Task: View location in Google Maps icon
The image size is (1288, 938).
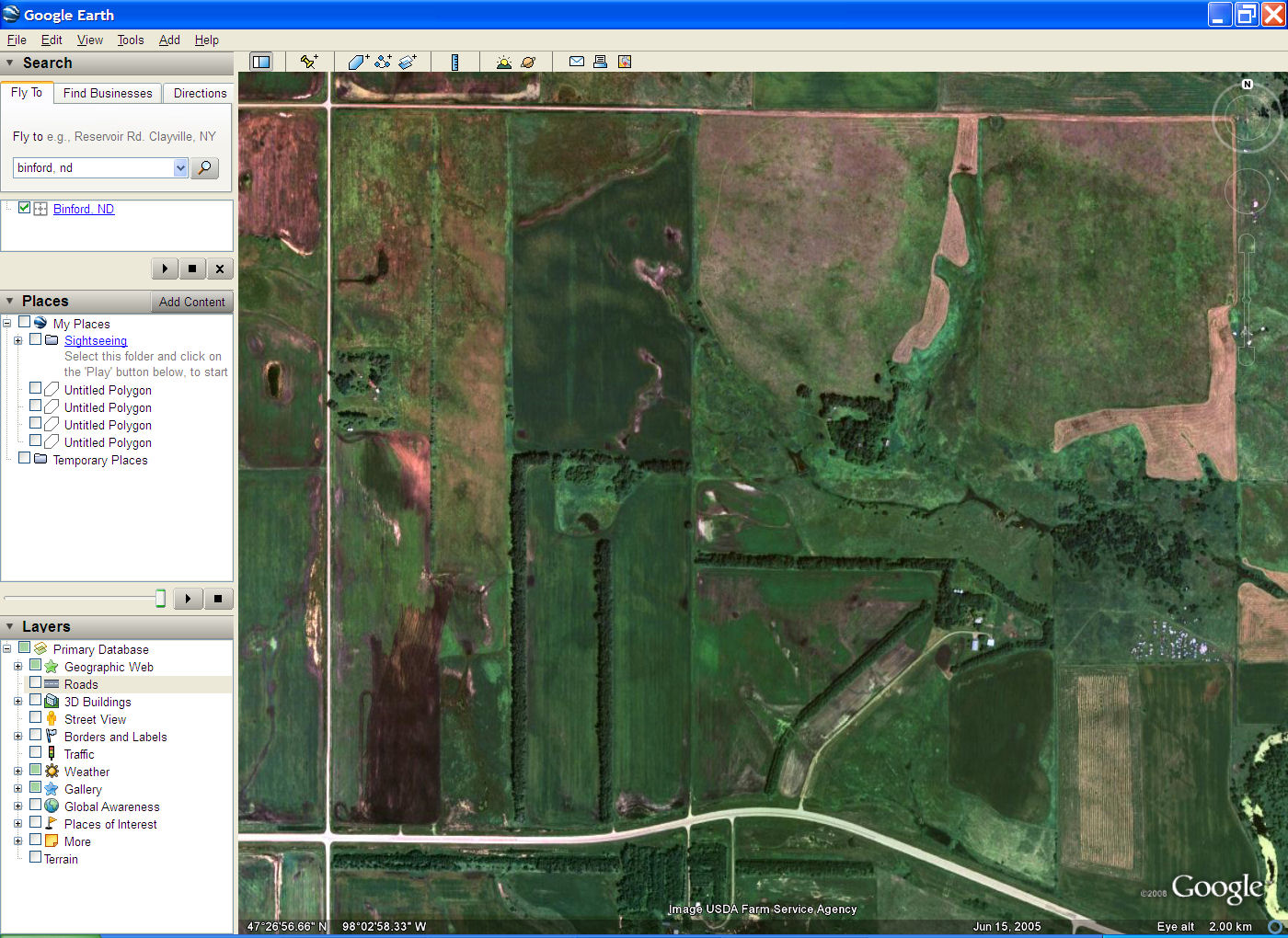Action: [625, 62]
